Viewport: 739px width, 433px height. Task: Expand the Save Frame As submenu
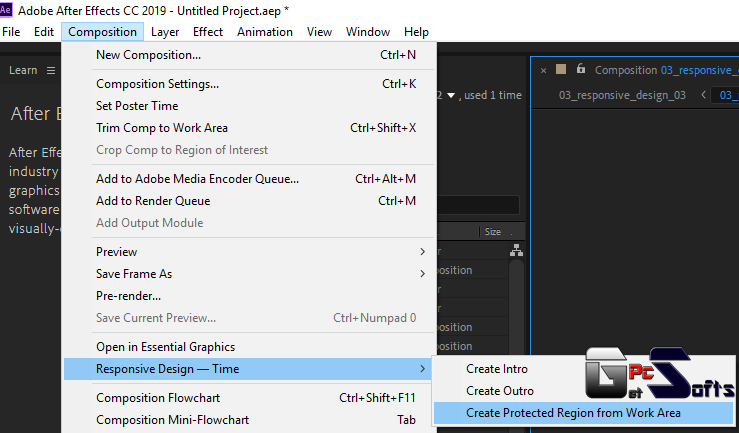tap(249, 274)
